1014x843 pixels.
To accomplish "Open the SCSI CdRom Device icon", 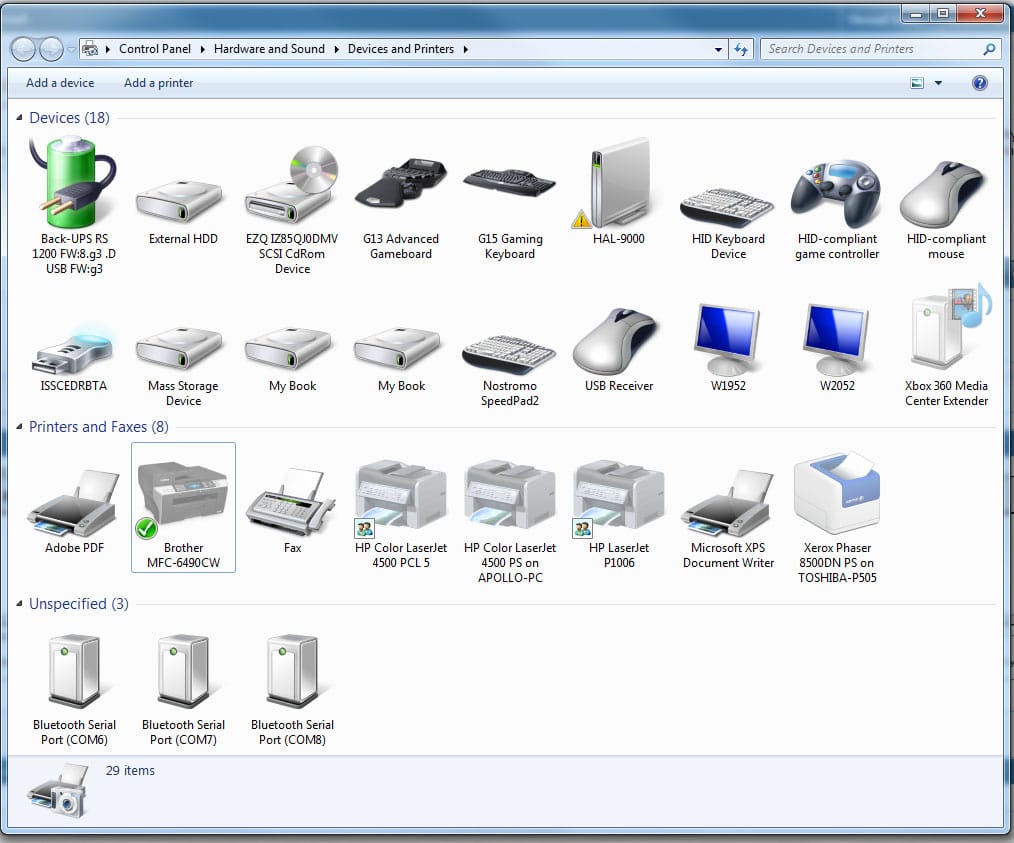I will (x=292, y=209).
